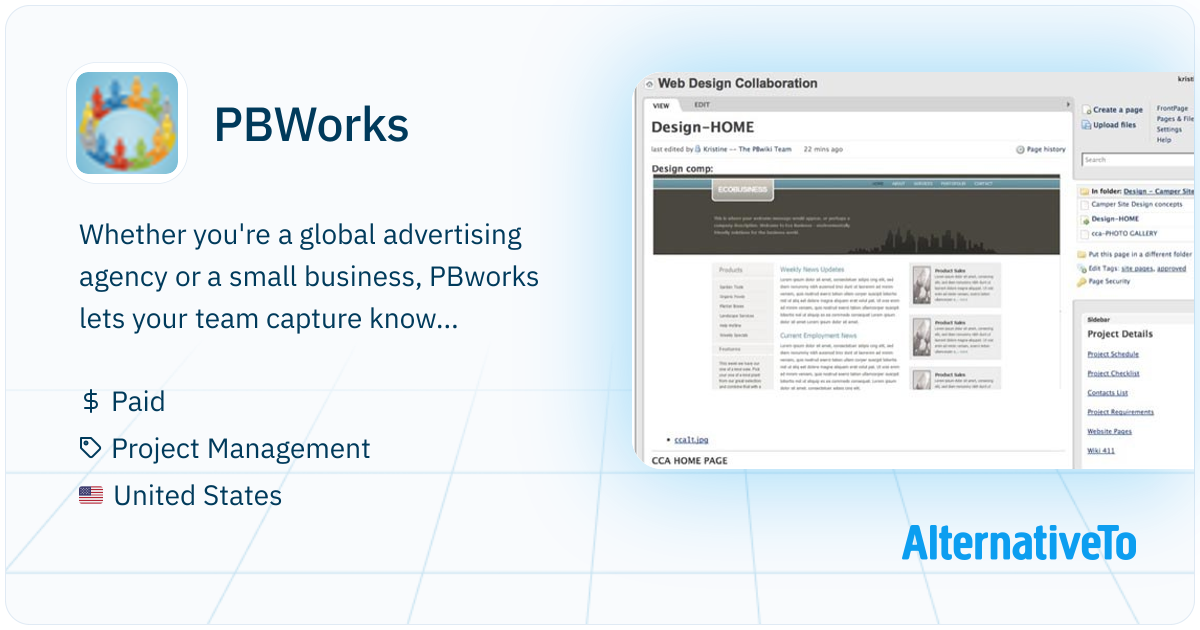The width and height of the screenshot is (1200, 630).
Task: Open the approved tag
Action: pos(1171,268)
